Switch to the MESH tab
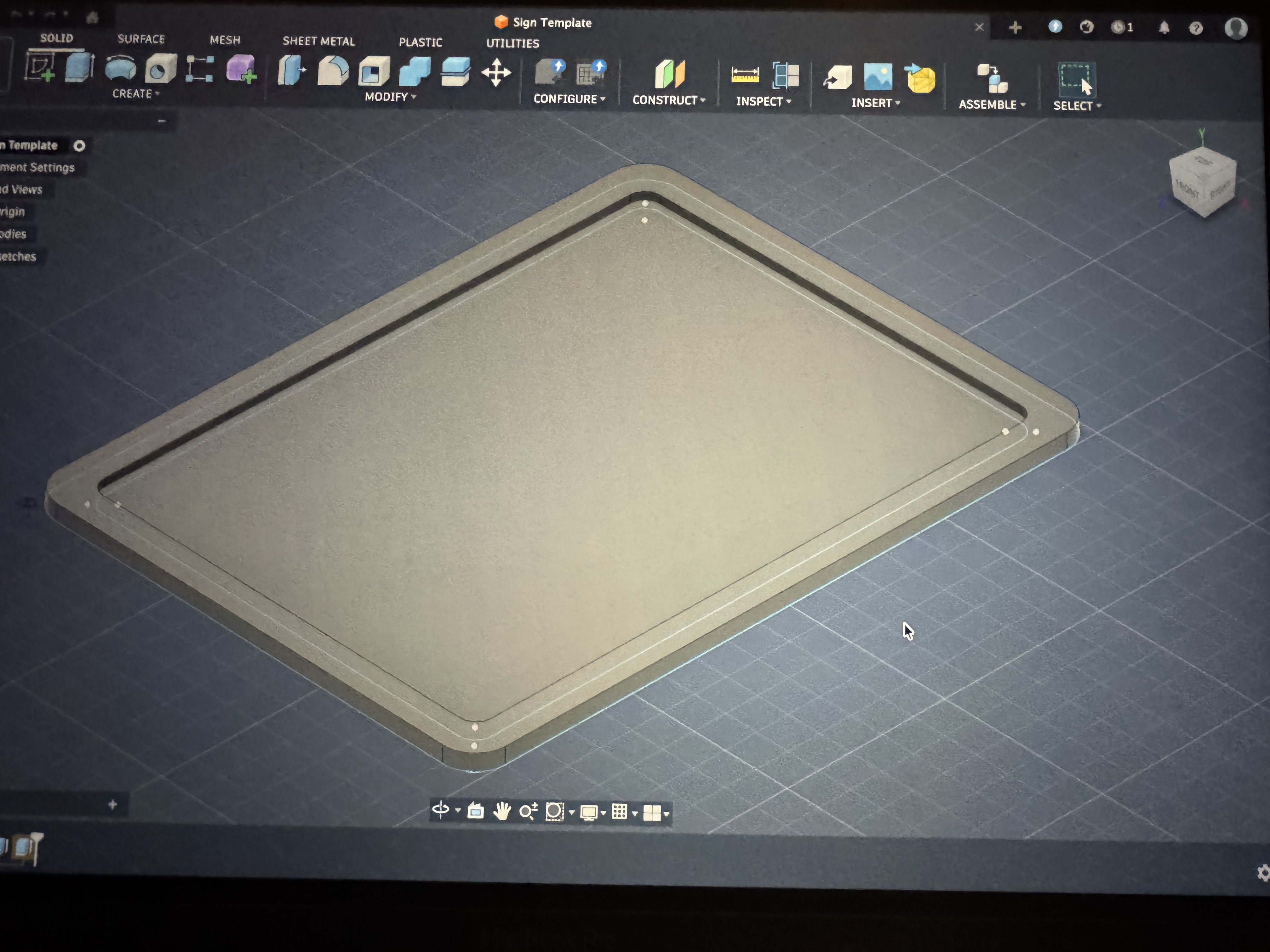 pyautogui.click(x=225, y=40)
